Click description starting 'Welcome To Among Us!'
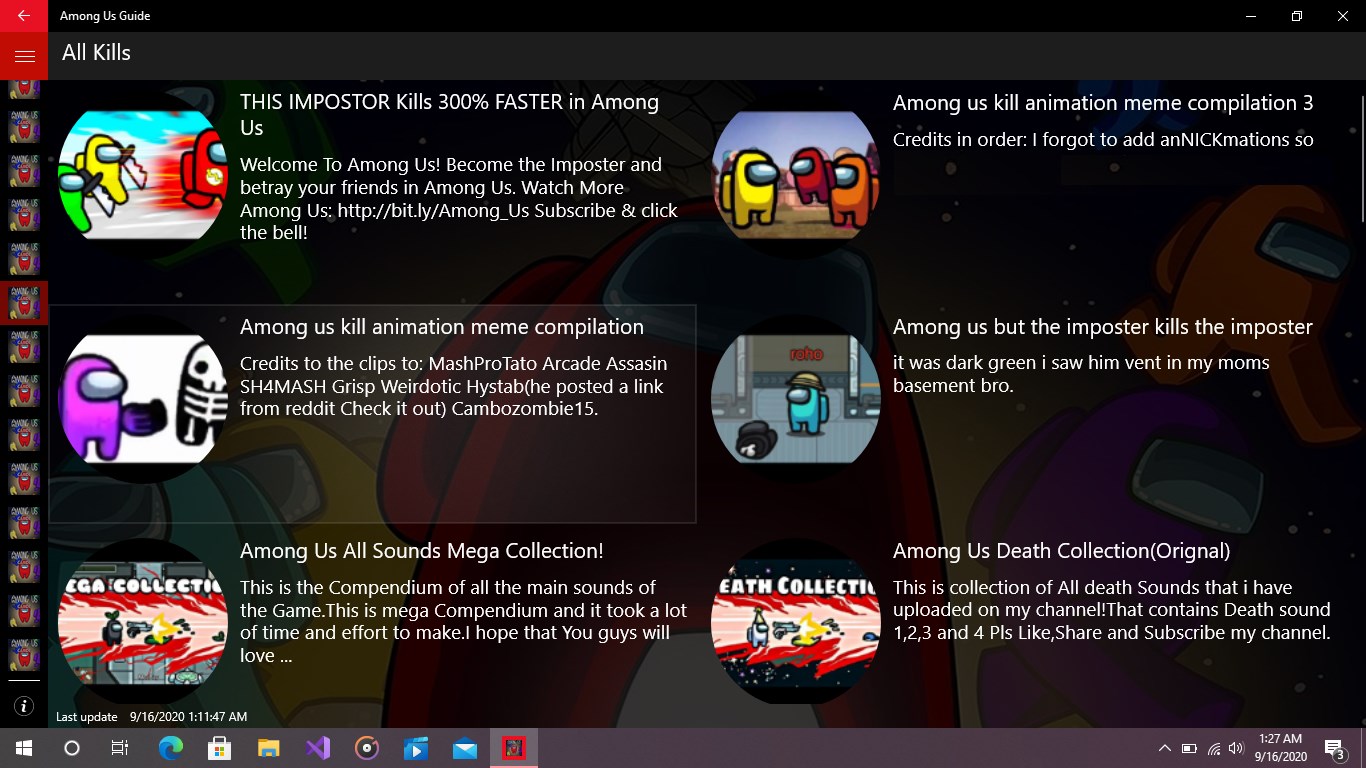 coord(459,198)
